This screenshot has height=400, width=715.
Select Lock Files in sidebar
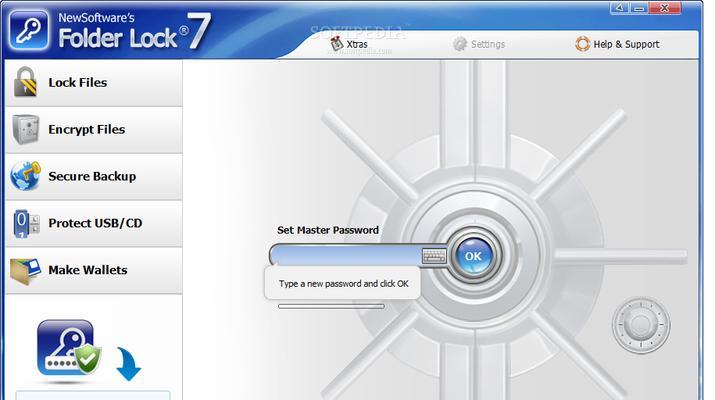click(x=94, y=83)
